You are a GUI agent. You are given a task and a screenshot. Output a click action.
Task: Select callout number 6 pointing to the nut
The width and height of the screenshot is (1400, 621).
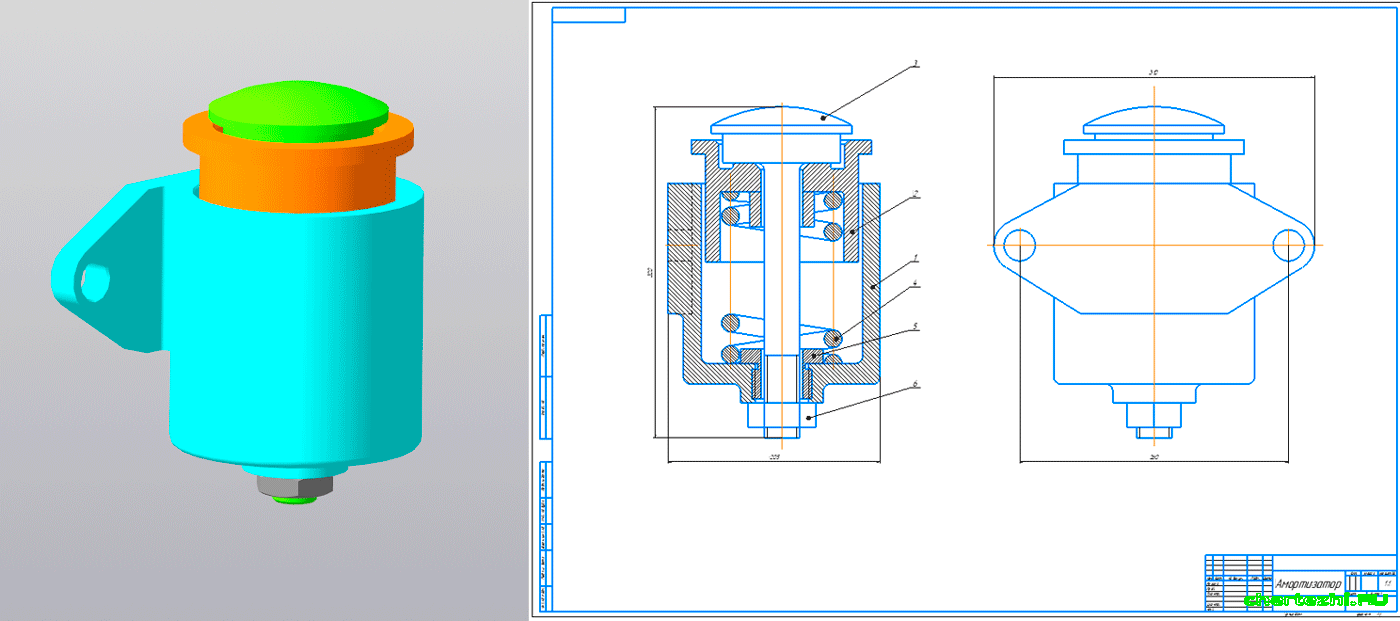[915, 384]
